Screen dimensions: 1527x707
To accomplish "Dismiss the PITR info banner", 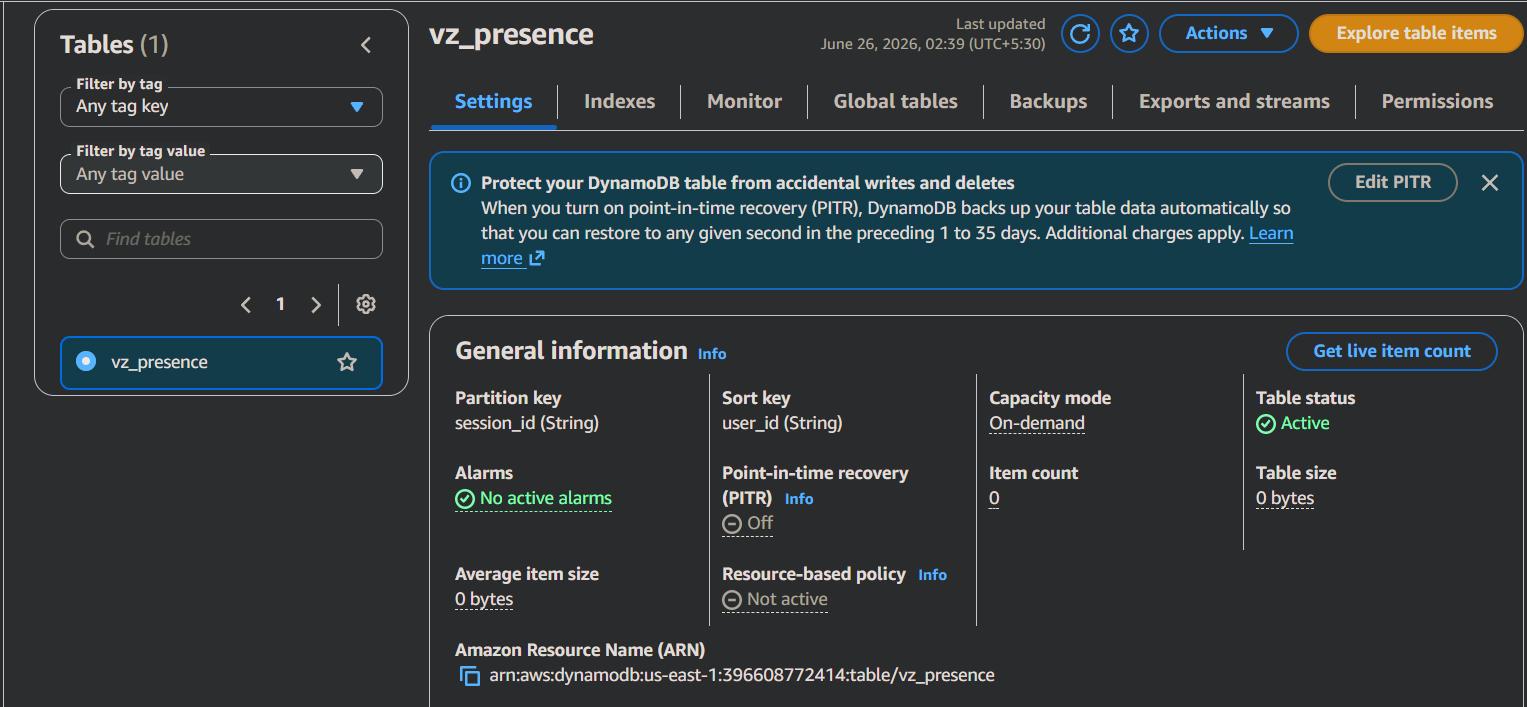I will point(1490,183).
